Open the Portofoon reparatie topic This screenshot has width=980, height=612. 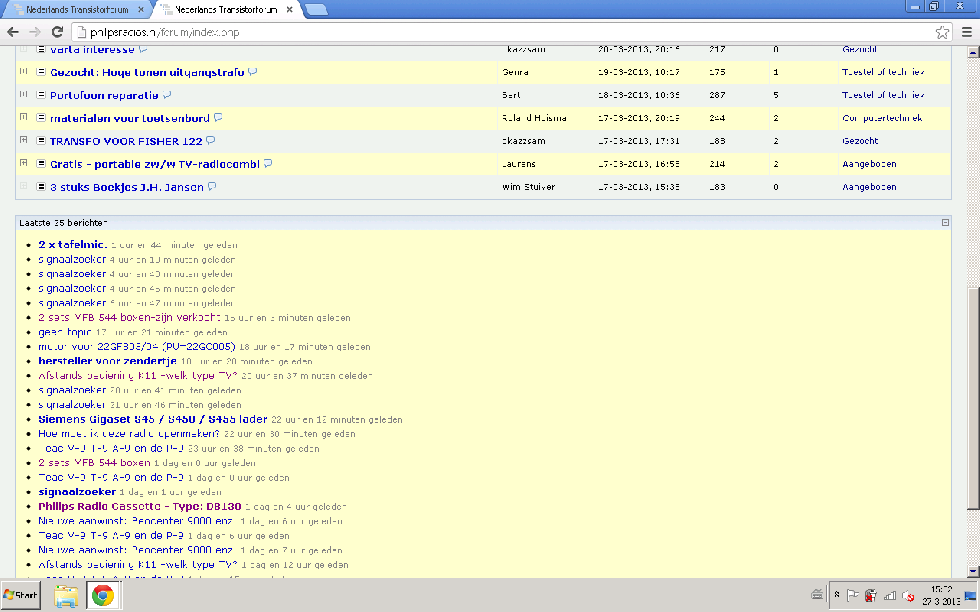104,96
